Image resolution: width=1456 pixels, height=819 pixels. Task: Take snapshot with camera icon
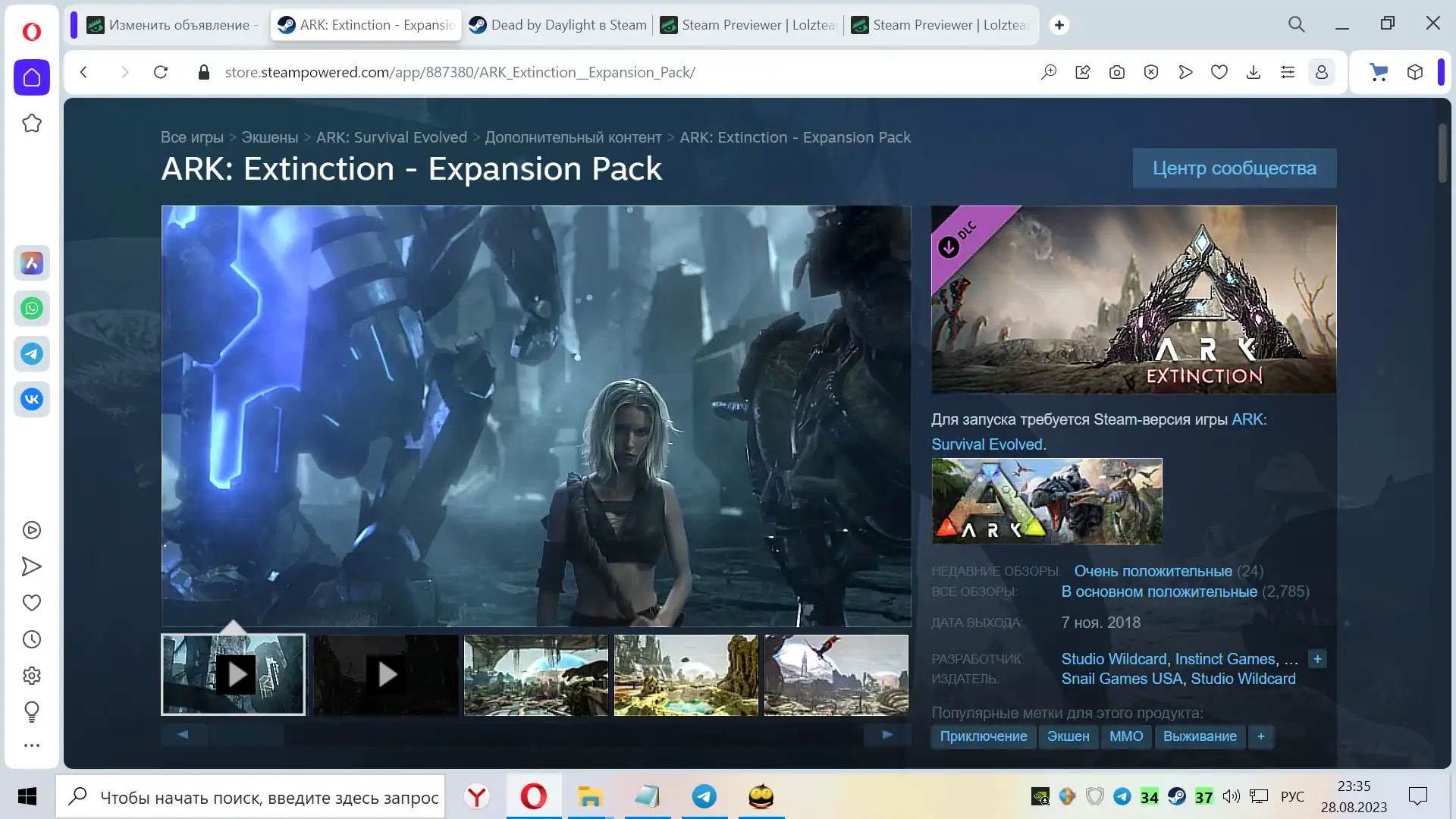click(x=1117, y=72)
